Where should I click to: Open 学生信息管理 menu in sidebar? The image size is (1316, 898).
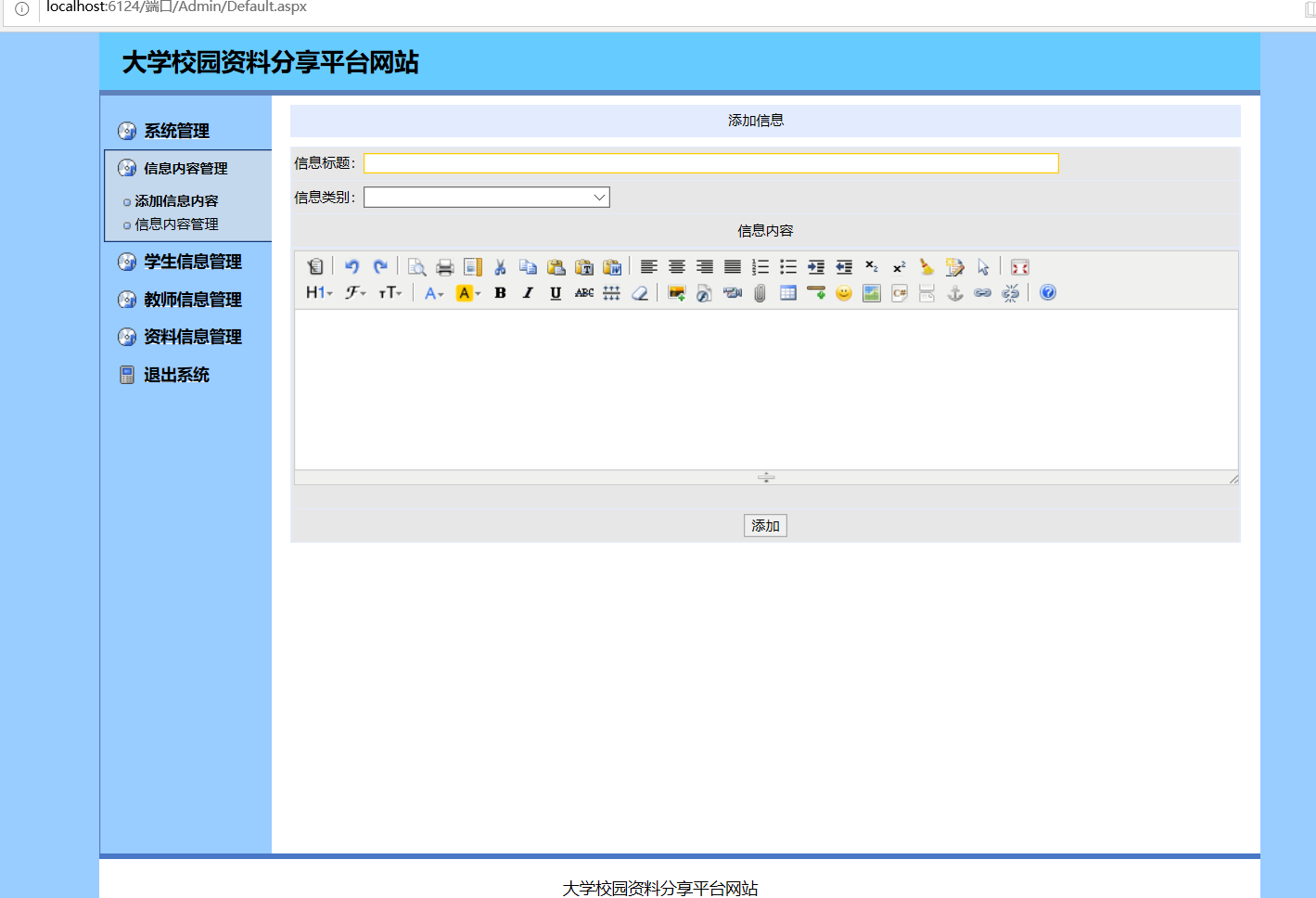pos(192,263)
